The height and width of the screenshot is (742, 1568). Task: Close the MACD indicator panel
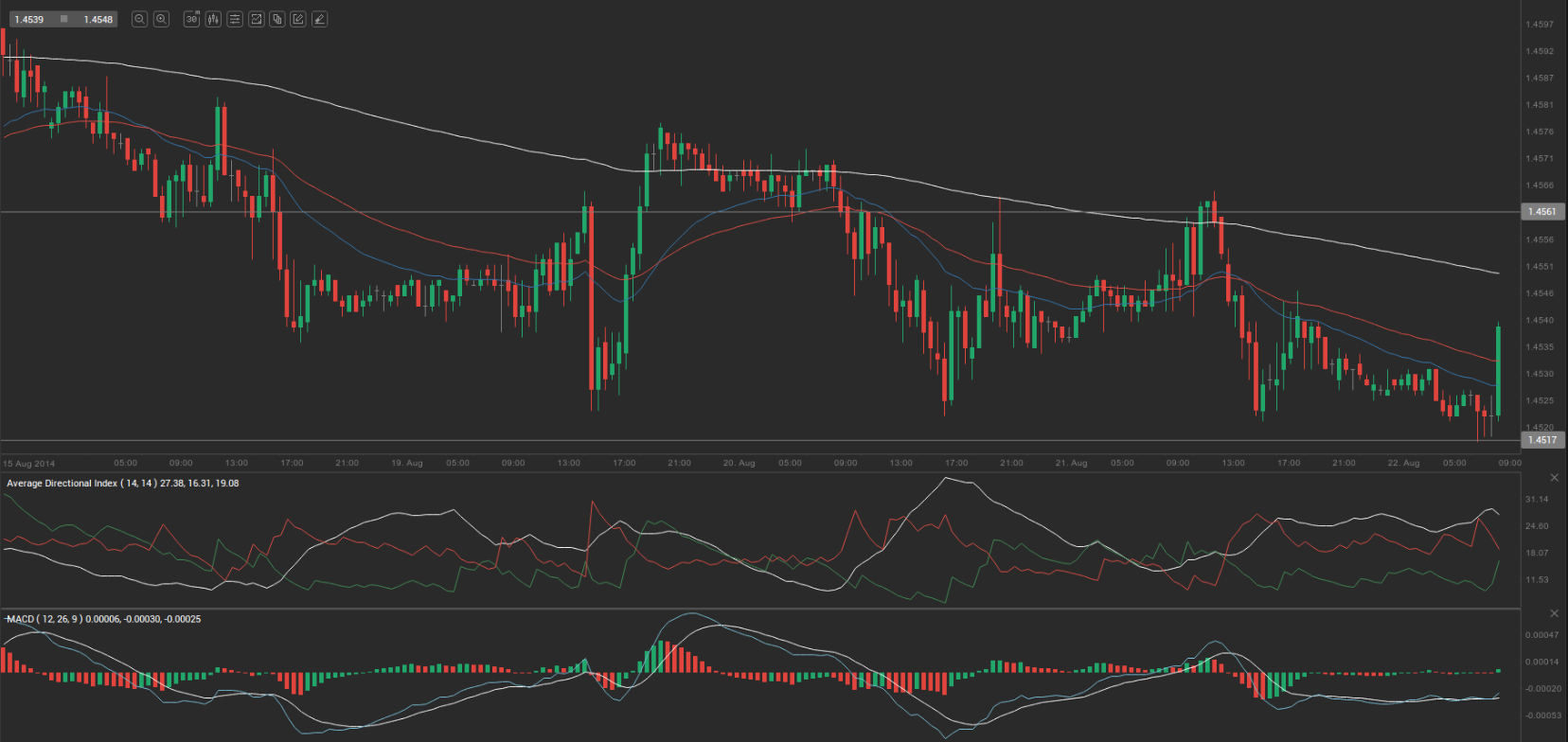[x=1554, y=614]
